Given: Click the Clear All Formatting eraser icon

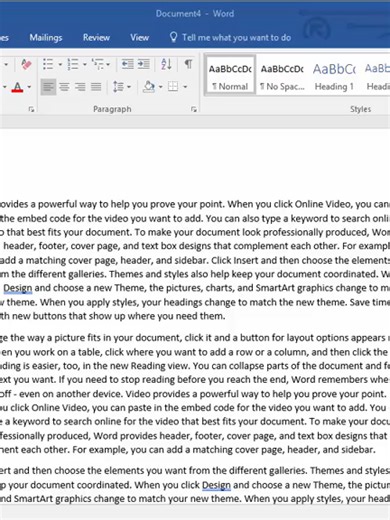Looking at the screenshot, I should pyautogui.click(x=26, y=64).
